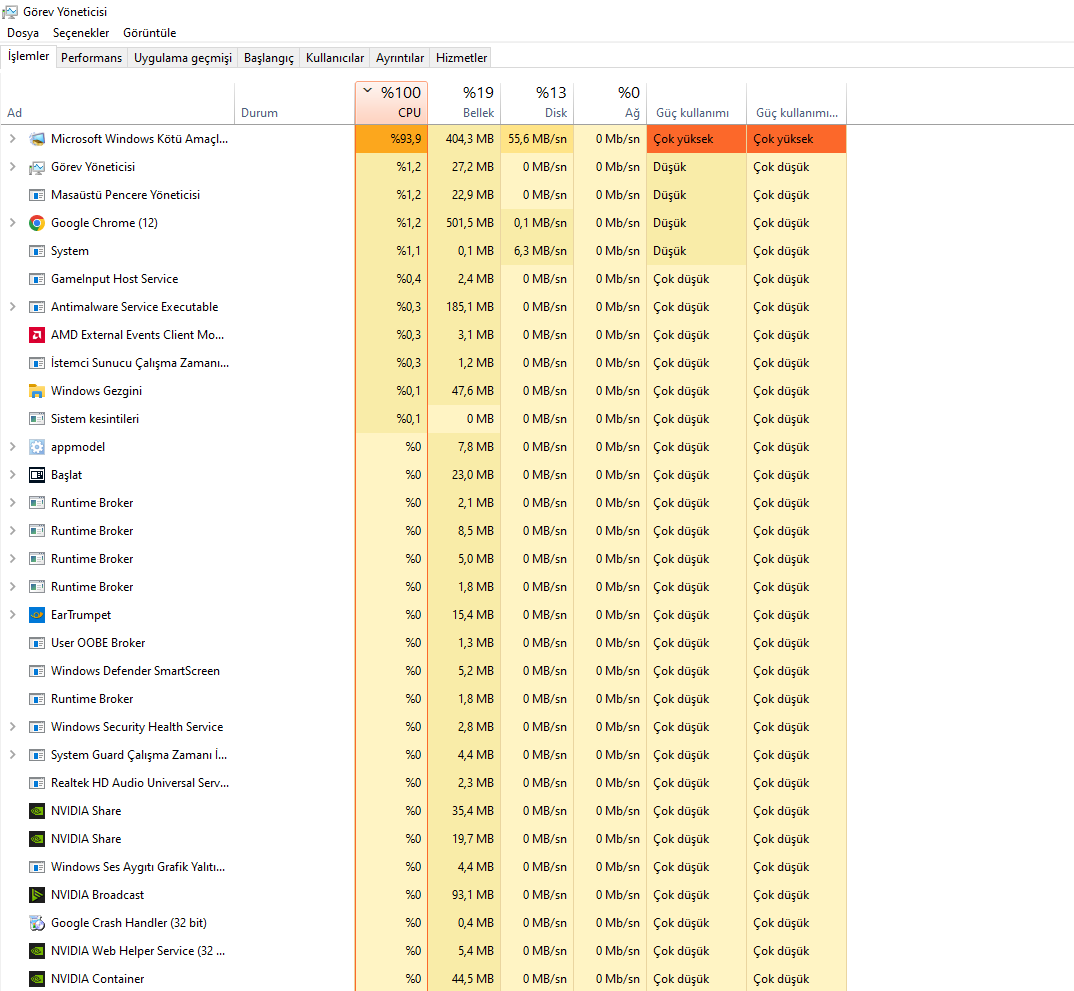Click the GameInput Host Service icon
This screenshot has width=1074, height=991.
[x=37, y=279]
